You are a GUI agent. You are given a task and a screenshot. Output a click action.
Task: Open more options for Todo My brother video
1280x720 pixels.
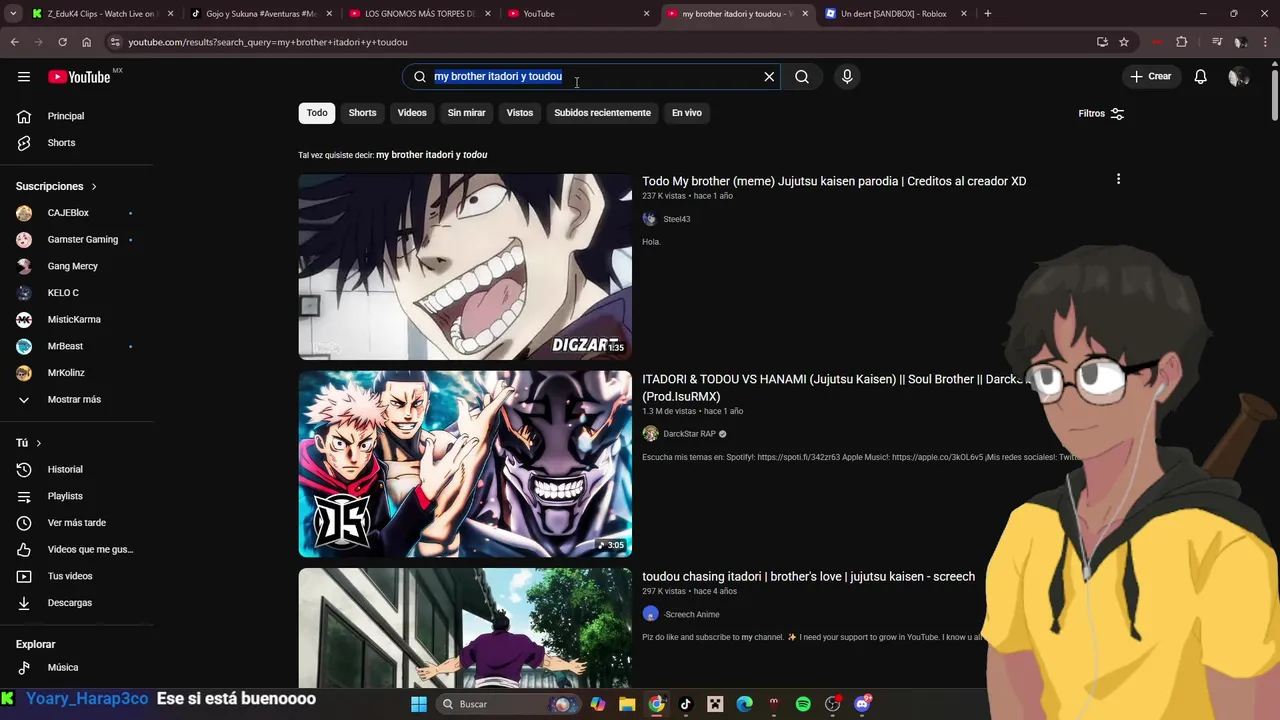tap(1118, 179)
